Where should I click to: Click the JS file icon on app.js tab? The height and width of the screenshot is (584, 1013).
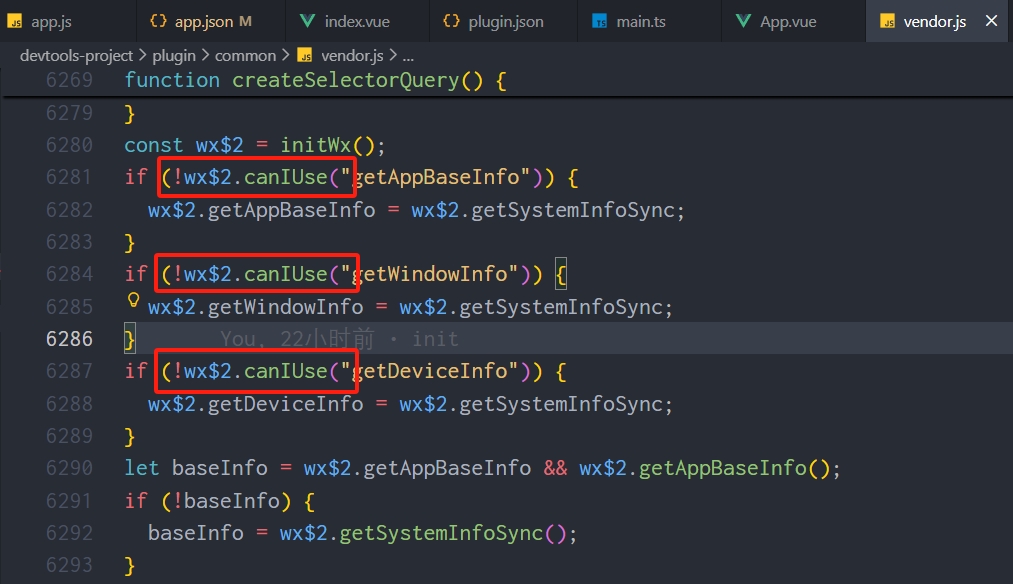[14, 21]
